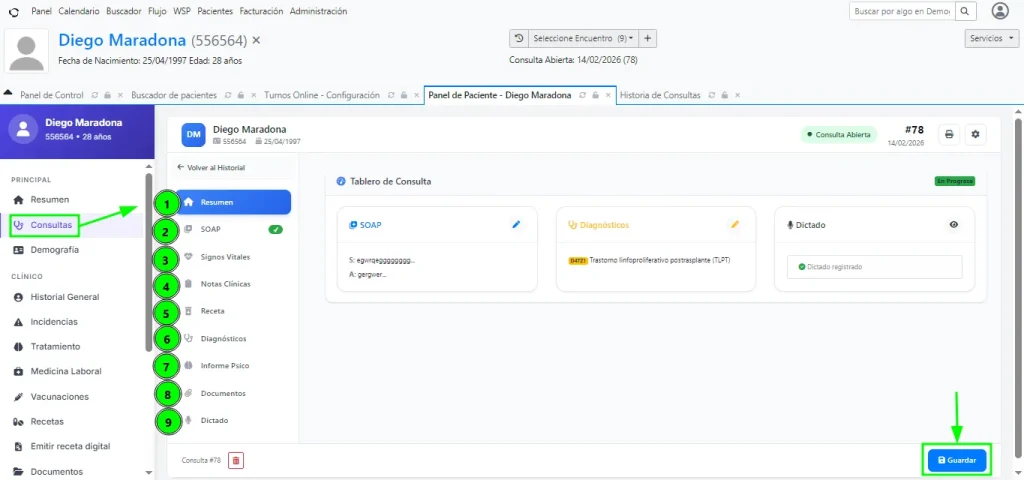Click the Dictado registrado status field
This screenshot has height=480, width=1024.
(874, 267)
